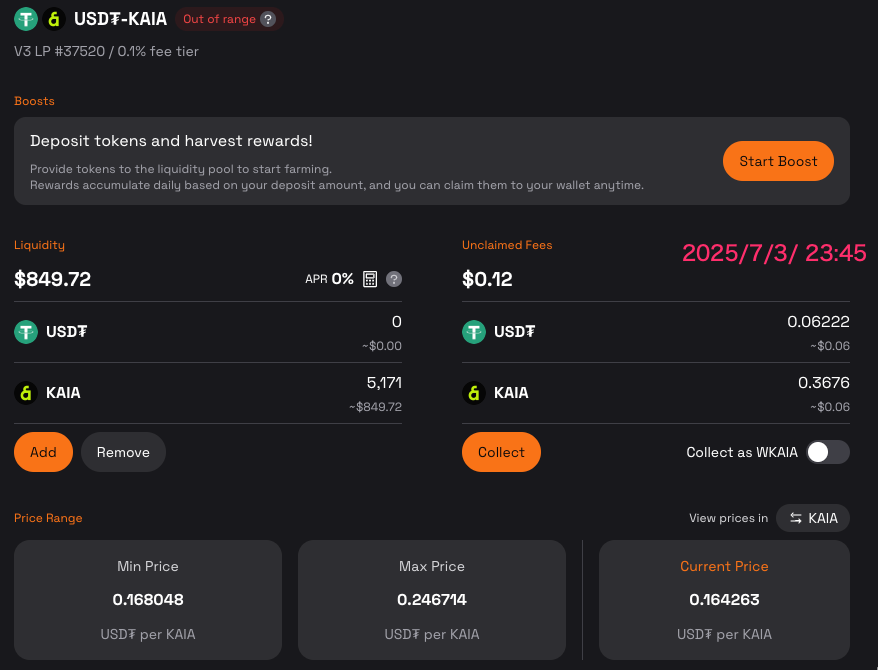
Task: Click the APR 0% text
Action: click(x=329, y=279)
